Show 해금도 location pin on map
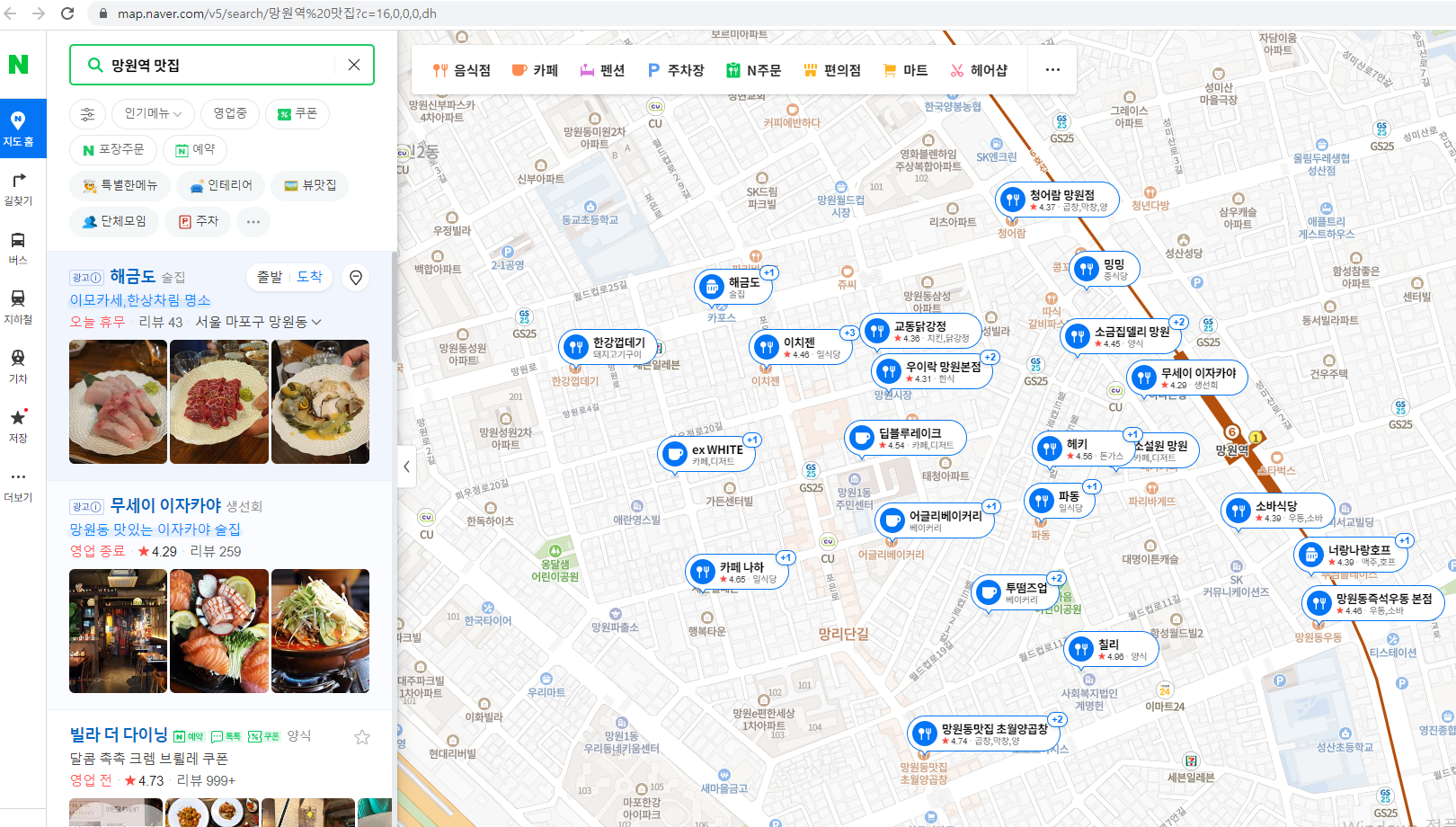 click(356, 278)
